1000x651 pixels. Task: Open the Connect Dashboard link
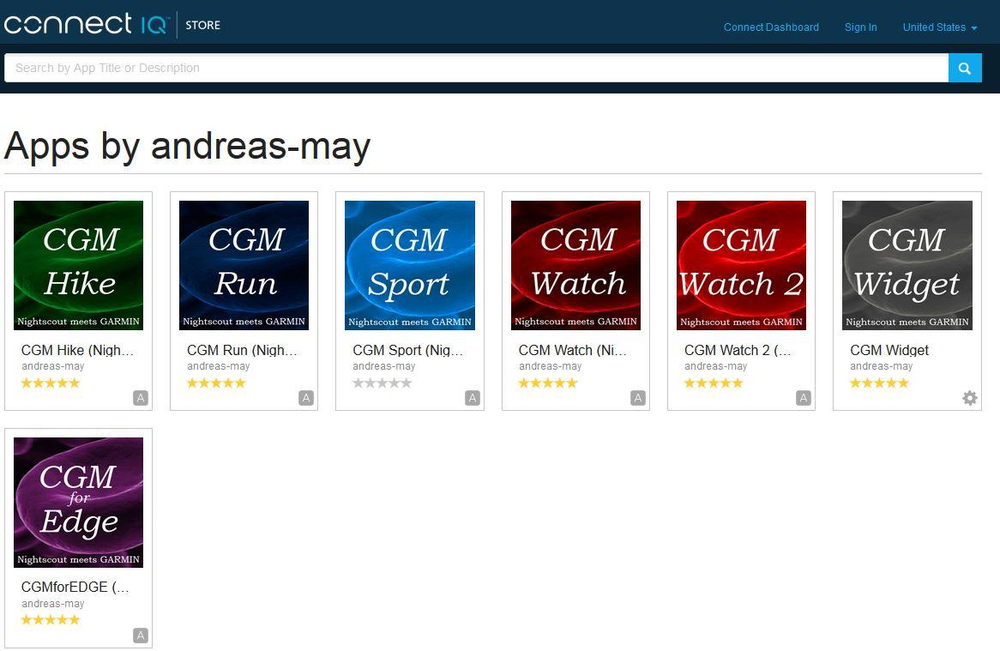point(771,27)
